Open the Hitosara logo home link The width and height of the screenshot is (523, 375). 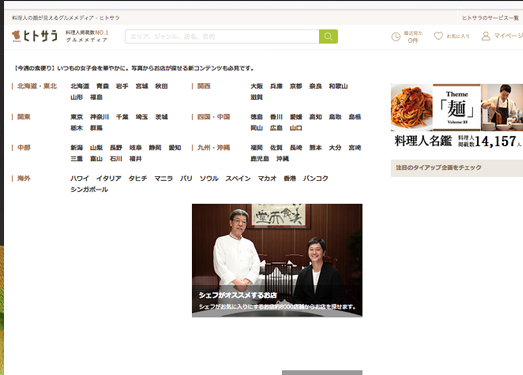coord(35,36)
